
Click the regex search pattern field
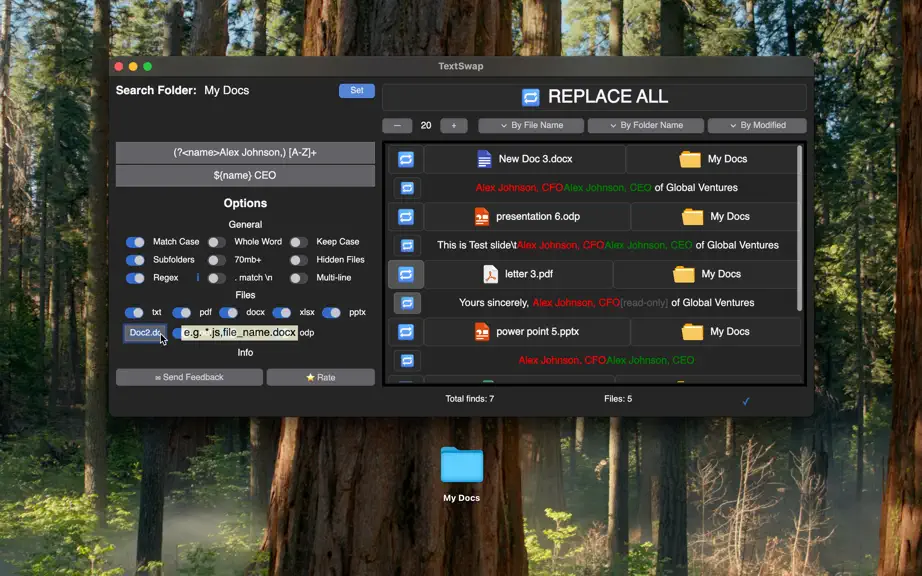245,153
